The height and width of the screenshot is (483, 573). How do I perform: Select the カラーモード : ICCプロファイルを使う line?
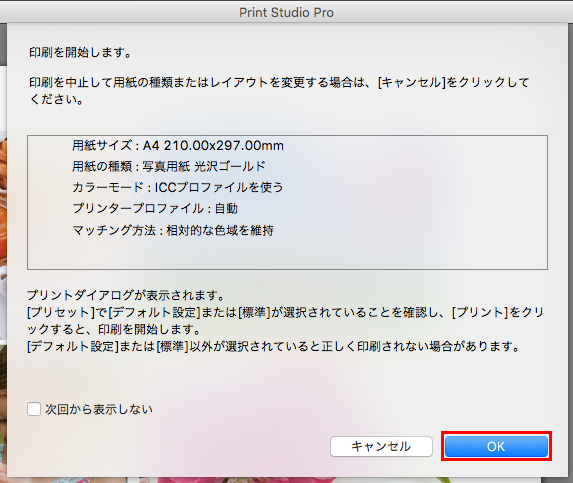point(178,187)
